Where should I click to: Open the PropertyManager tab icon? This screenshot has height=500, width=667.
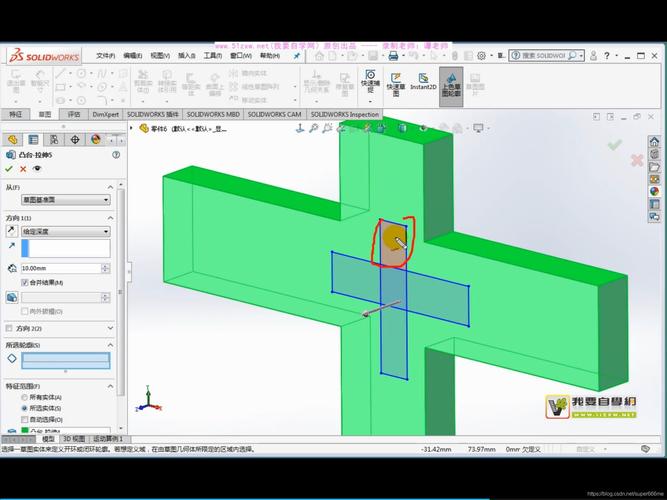click(33, 140)
